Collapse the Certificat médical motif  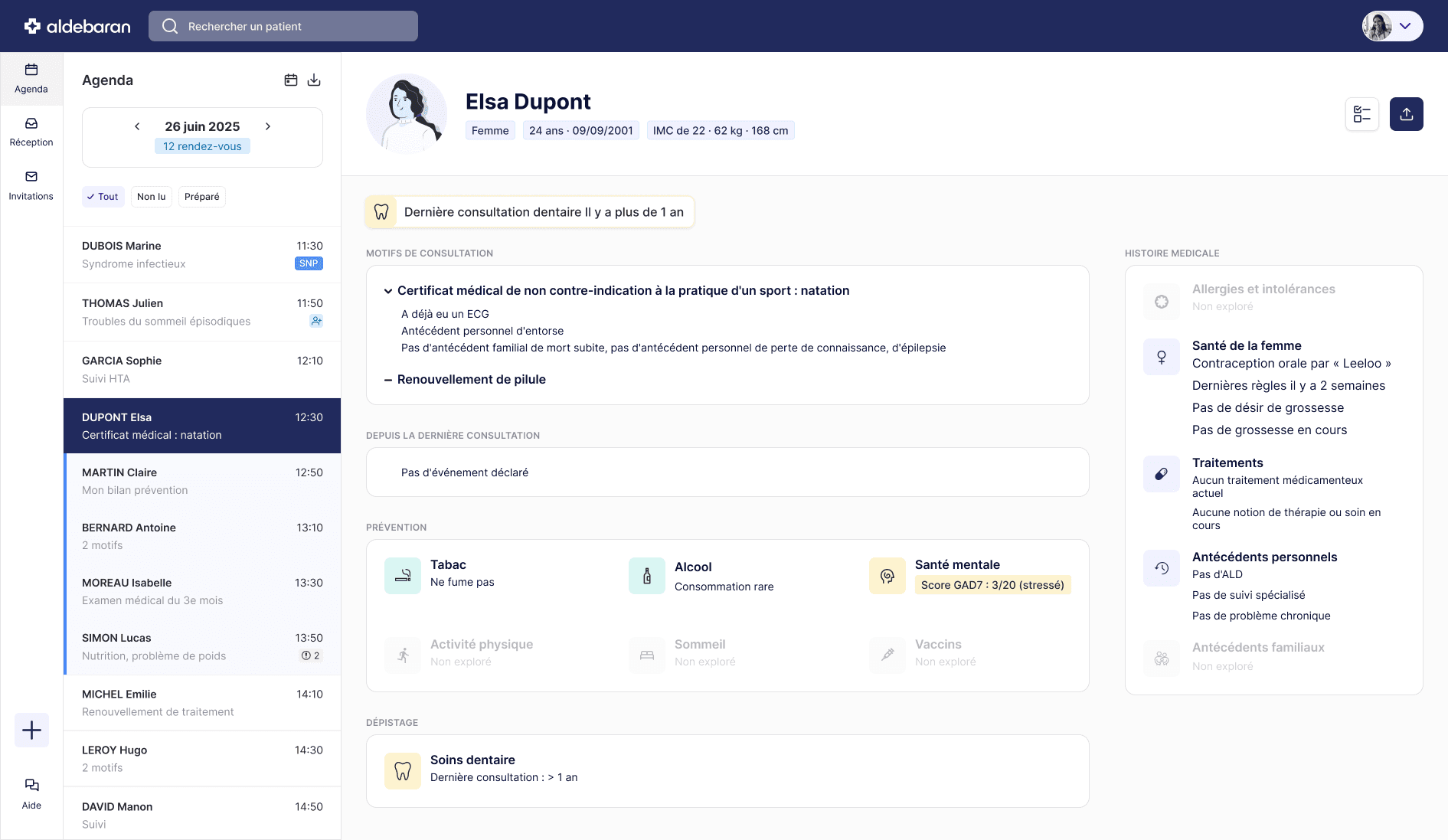click(x=388, y=291)
